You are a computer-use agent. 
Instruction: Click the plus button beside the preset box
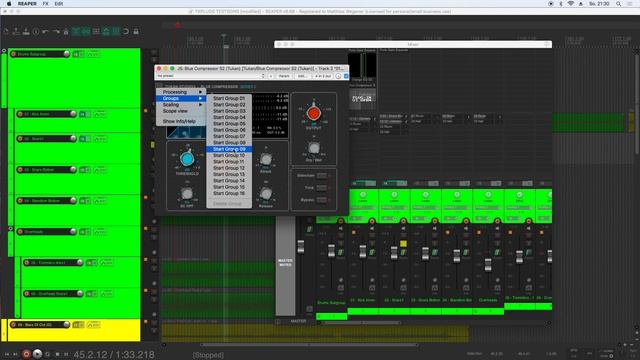[271, 76]
